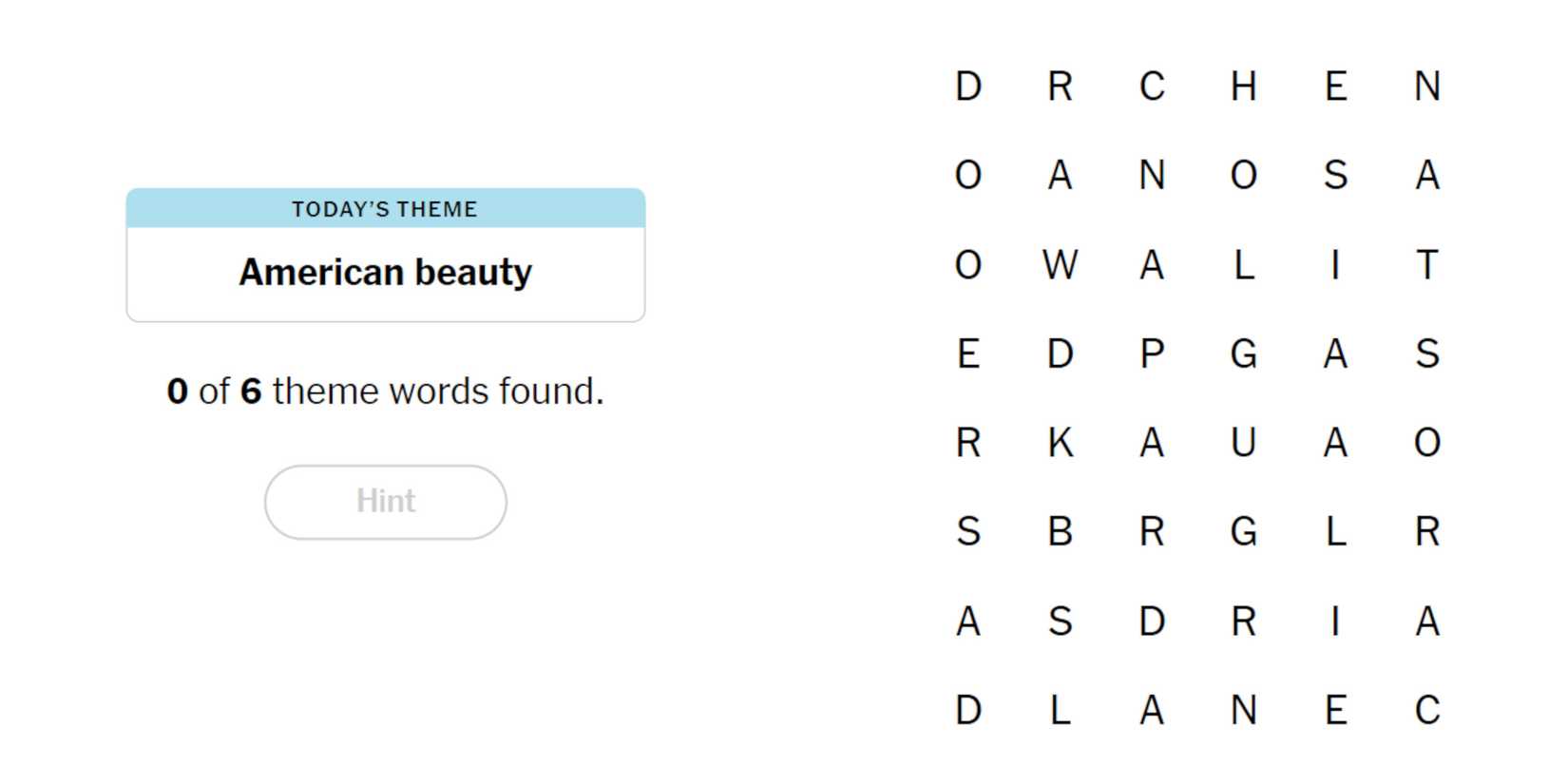Pick the letter U tile

pos(1243,443)
